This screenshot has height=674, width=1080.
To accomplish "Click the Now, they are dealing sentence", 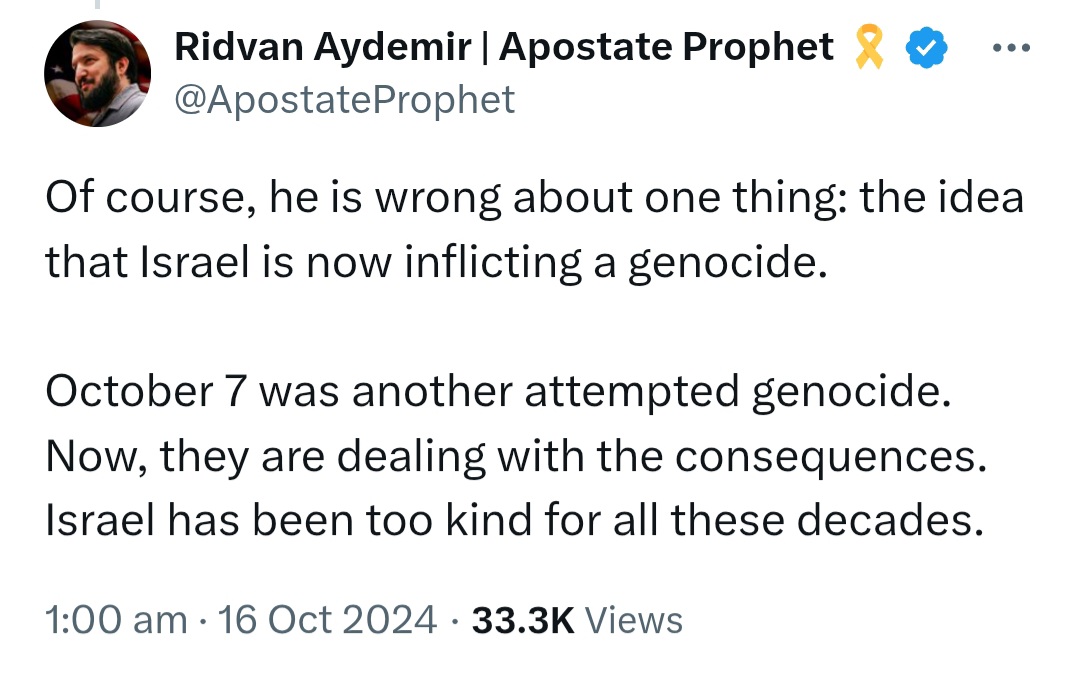I will (516, 456).
